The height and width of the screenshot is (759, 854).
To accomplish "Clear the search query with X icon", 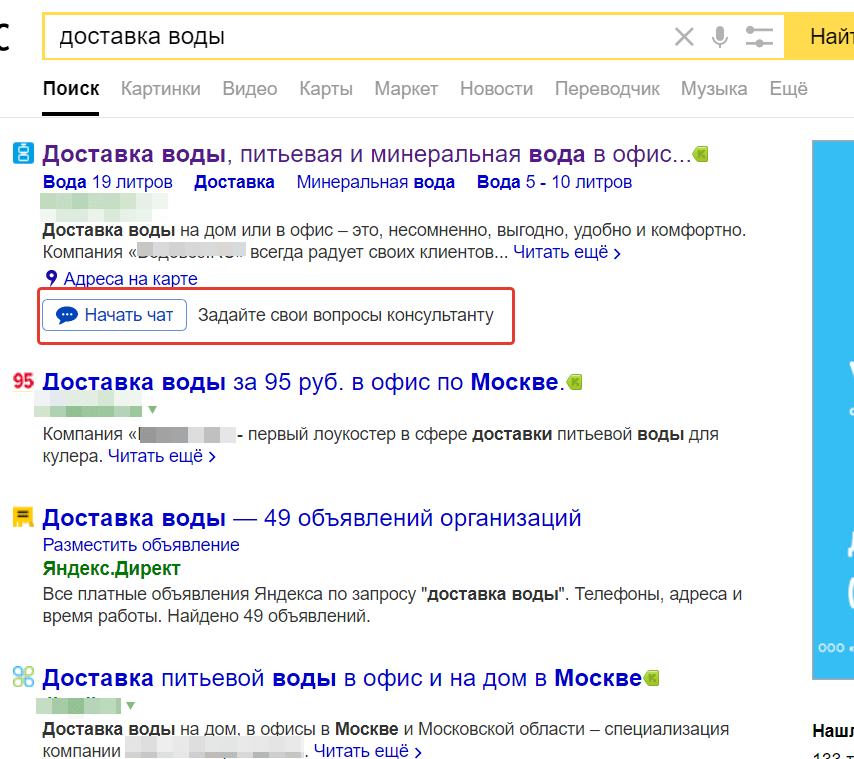I will click(684, 38).
